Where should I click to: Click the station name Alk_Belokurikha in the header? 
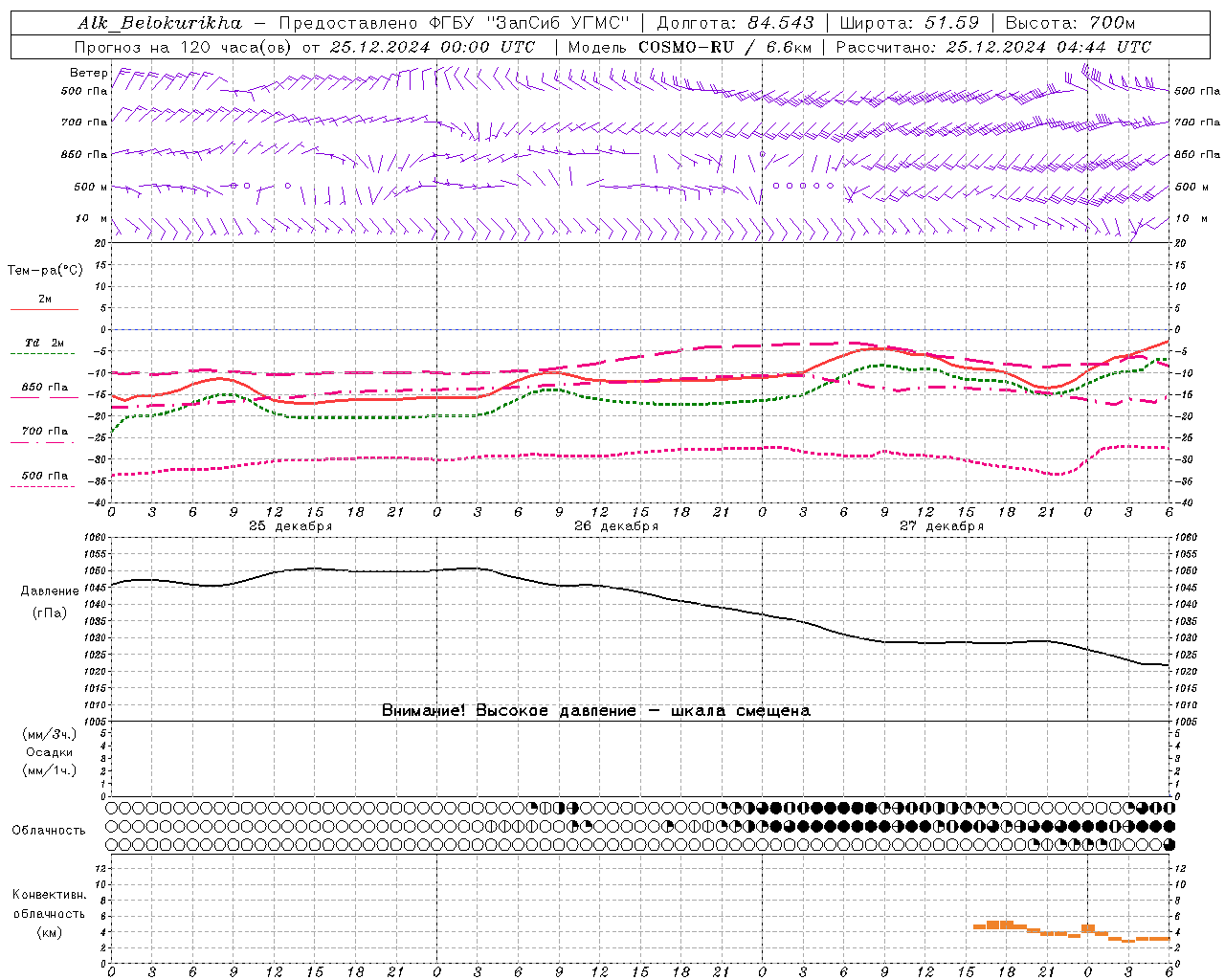[160, 22]
